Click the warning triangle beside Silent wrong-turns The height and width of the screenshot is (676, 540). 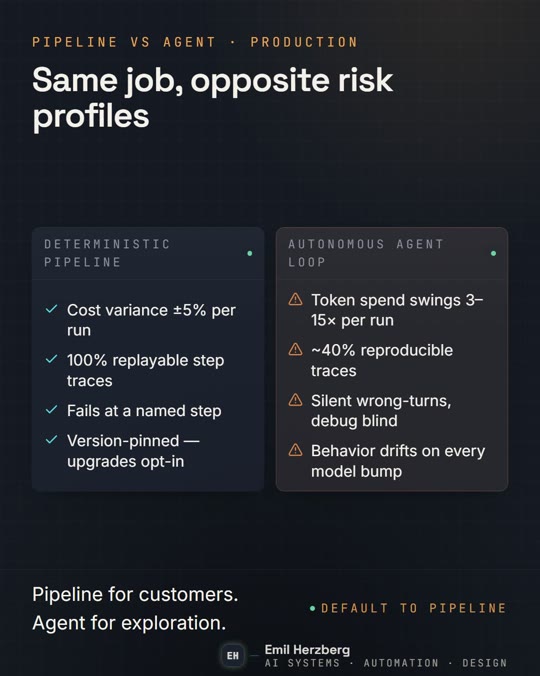click(x=295, y=400)
